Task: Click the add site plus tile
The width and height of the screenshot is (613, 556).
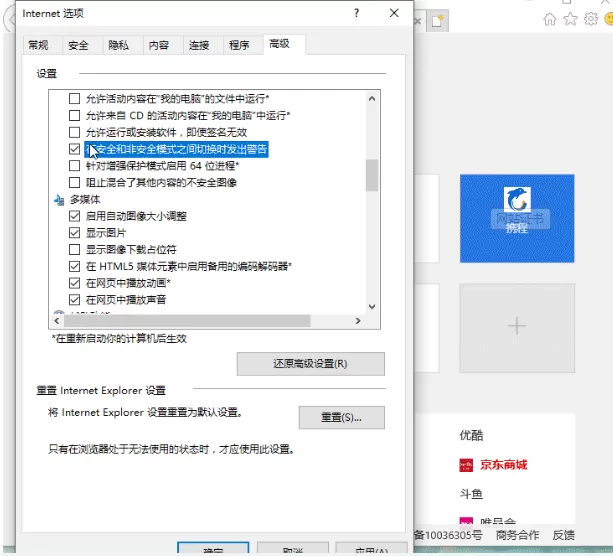Action: click(x=517, y=328)
